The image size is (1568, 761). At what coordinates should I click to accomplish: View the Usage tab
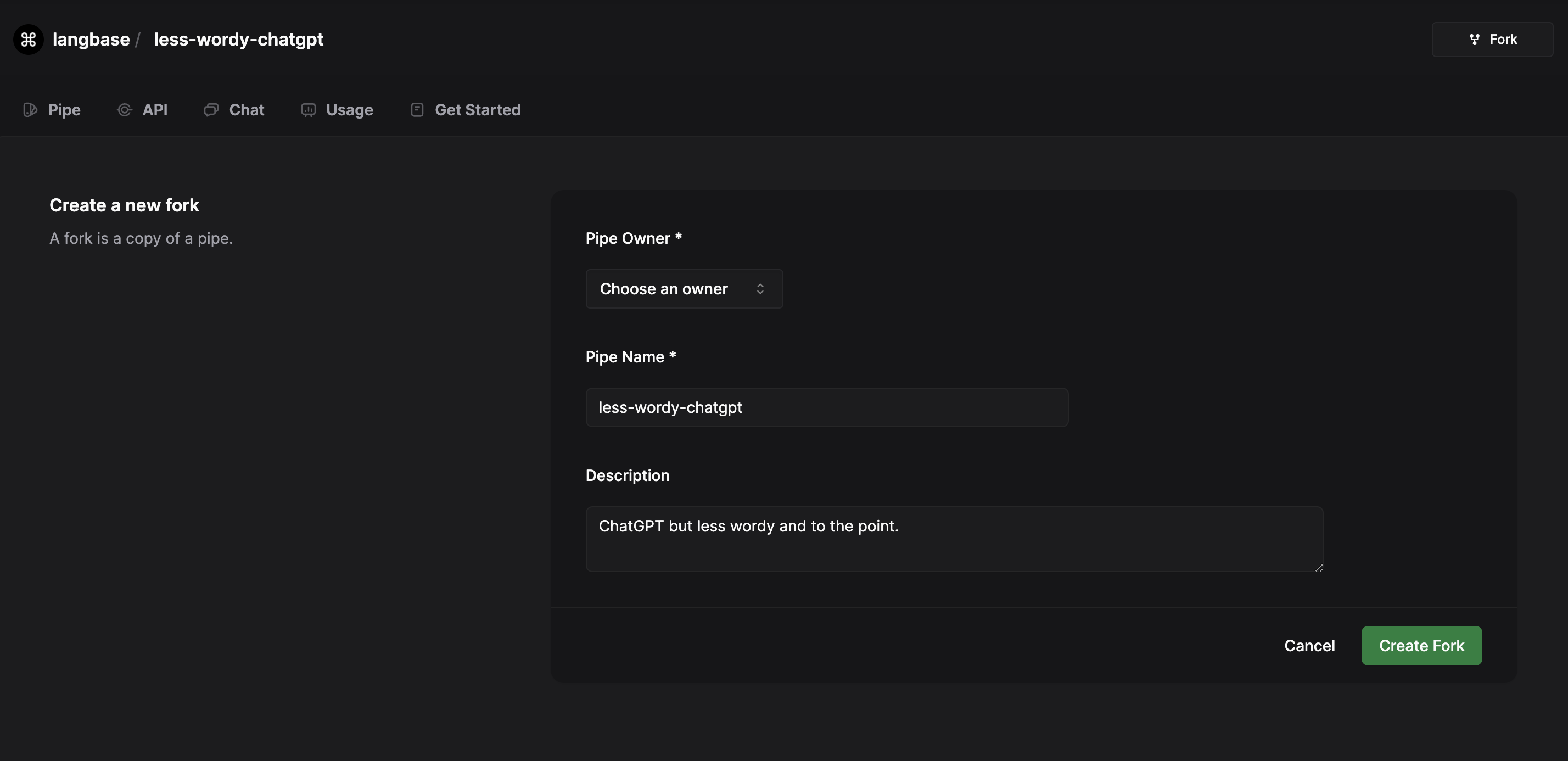click(349, 110)
